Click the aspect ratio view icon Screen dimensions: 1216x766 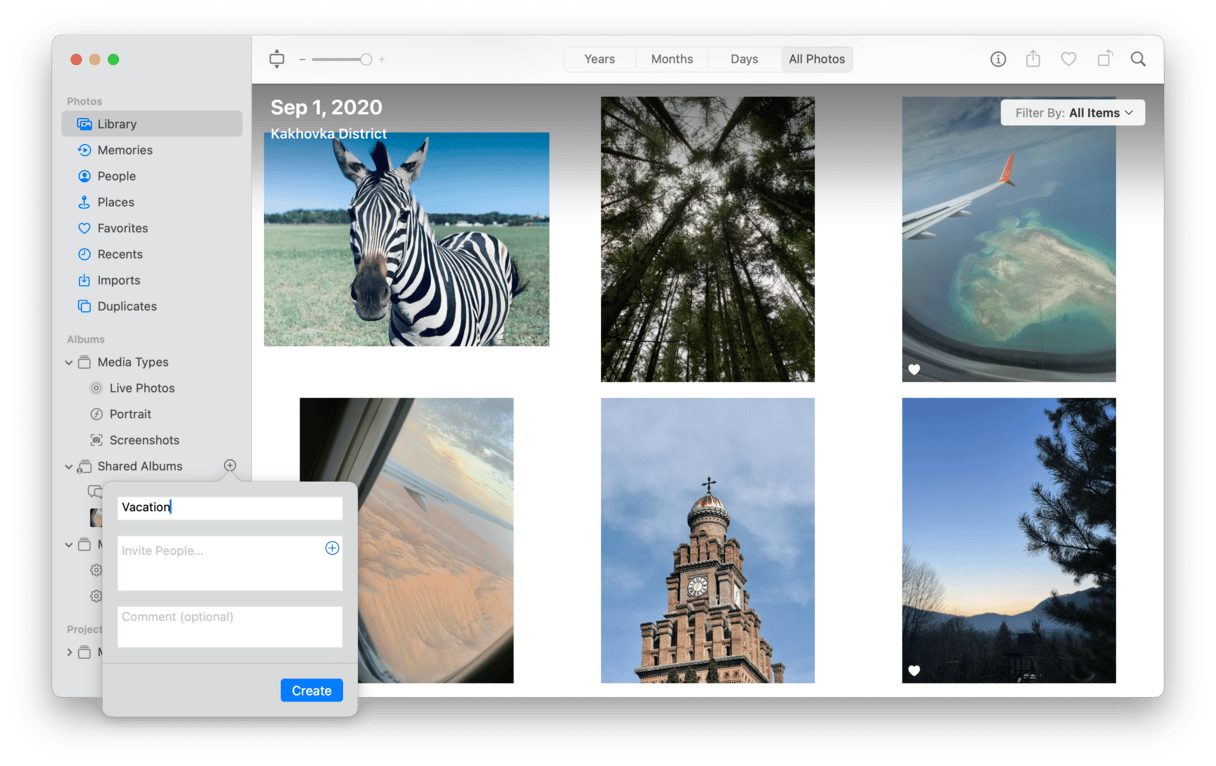[277, 59]
